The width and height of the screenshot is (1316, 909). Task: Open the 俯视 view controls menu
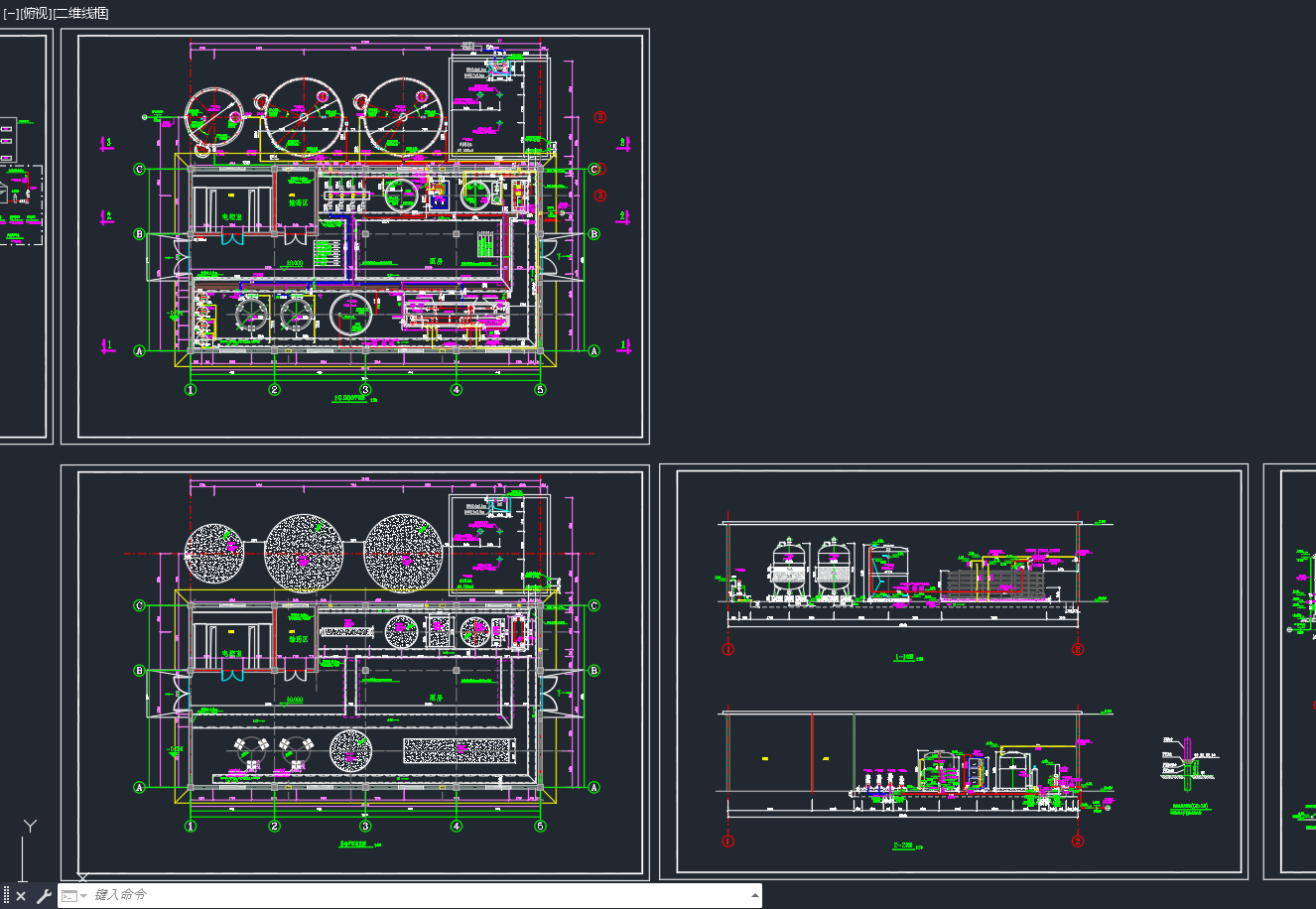pos(36,13)
